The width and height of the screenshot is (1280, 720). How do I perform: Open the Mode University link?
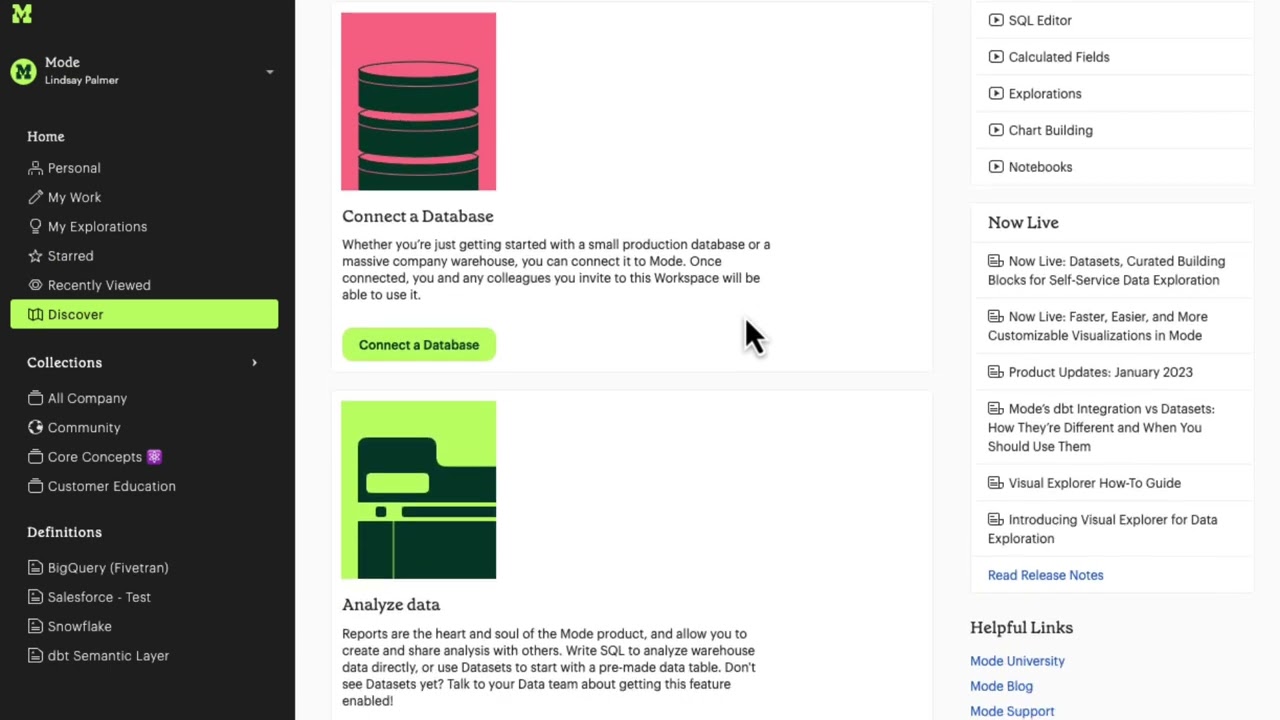pyautogui.click(x=1017, y=661)
